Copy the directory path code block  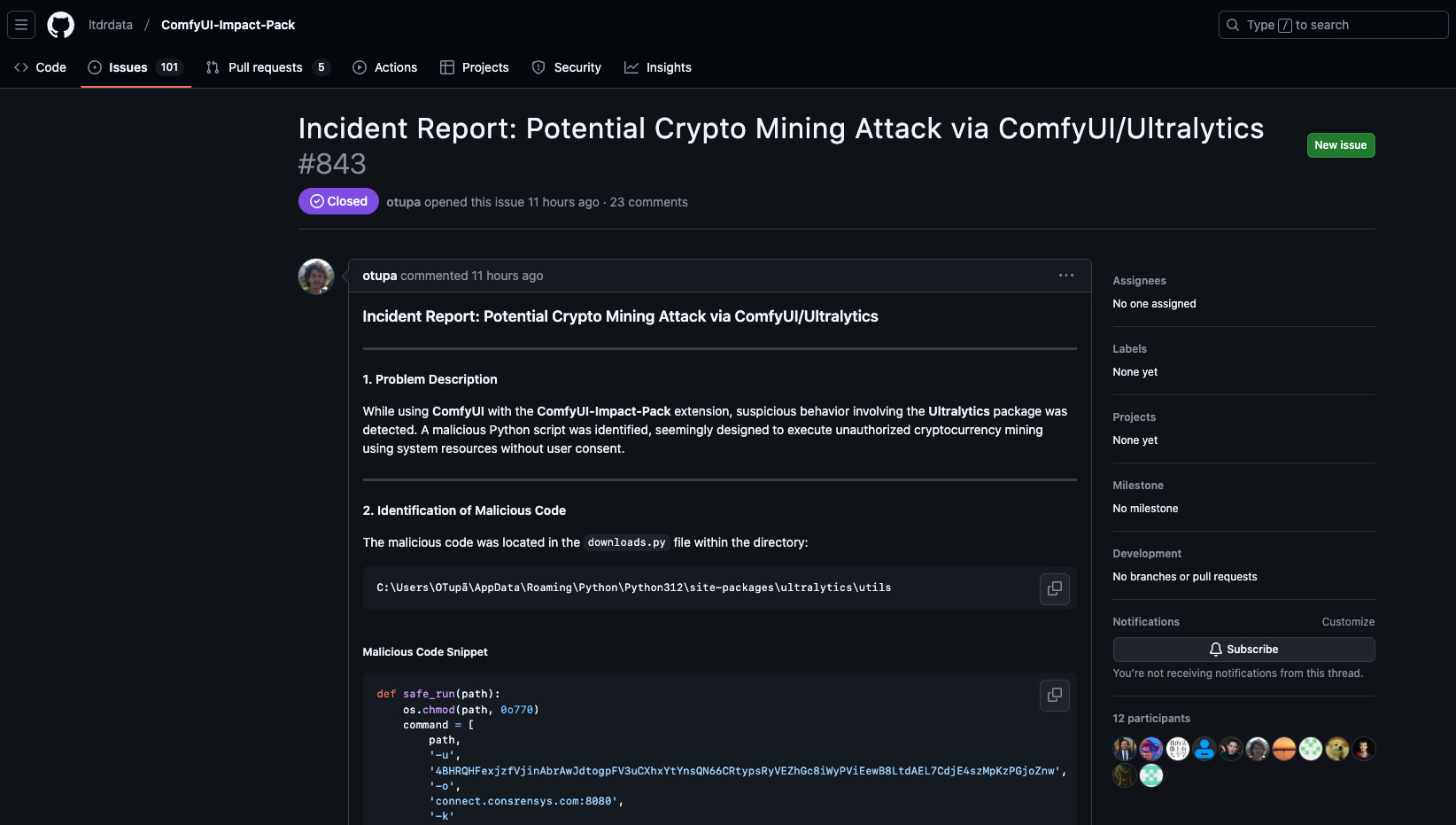1055,588
